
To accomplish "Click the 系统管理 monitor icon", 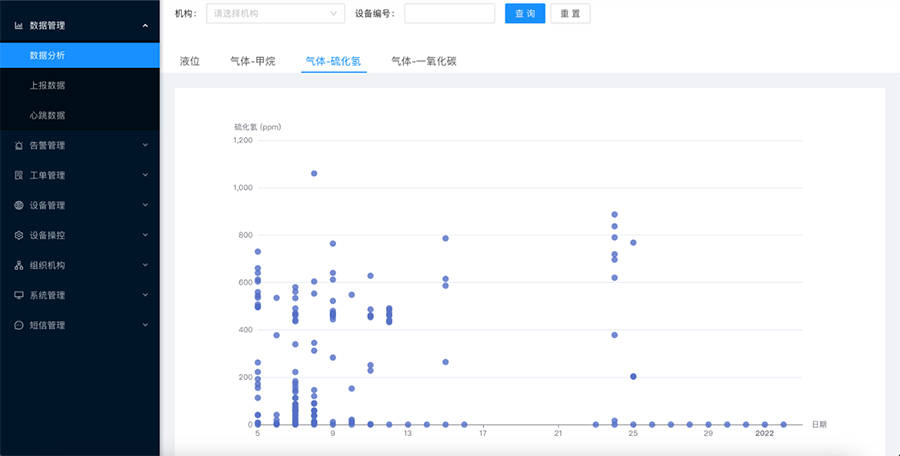I will pos(19,296).
